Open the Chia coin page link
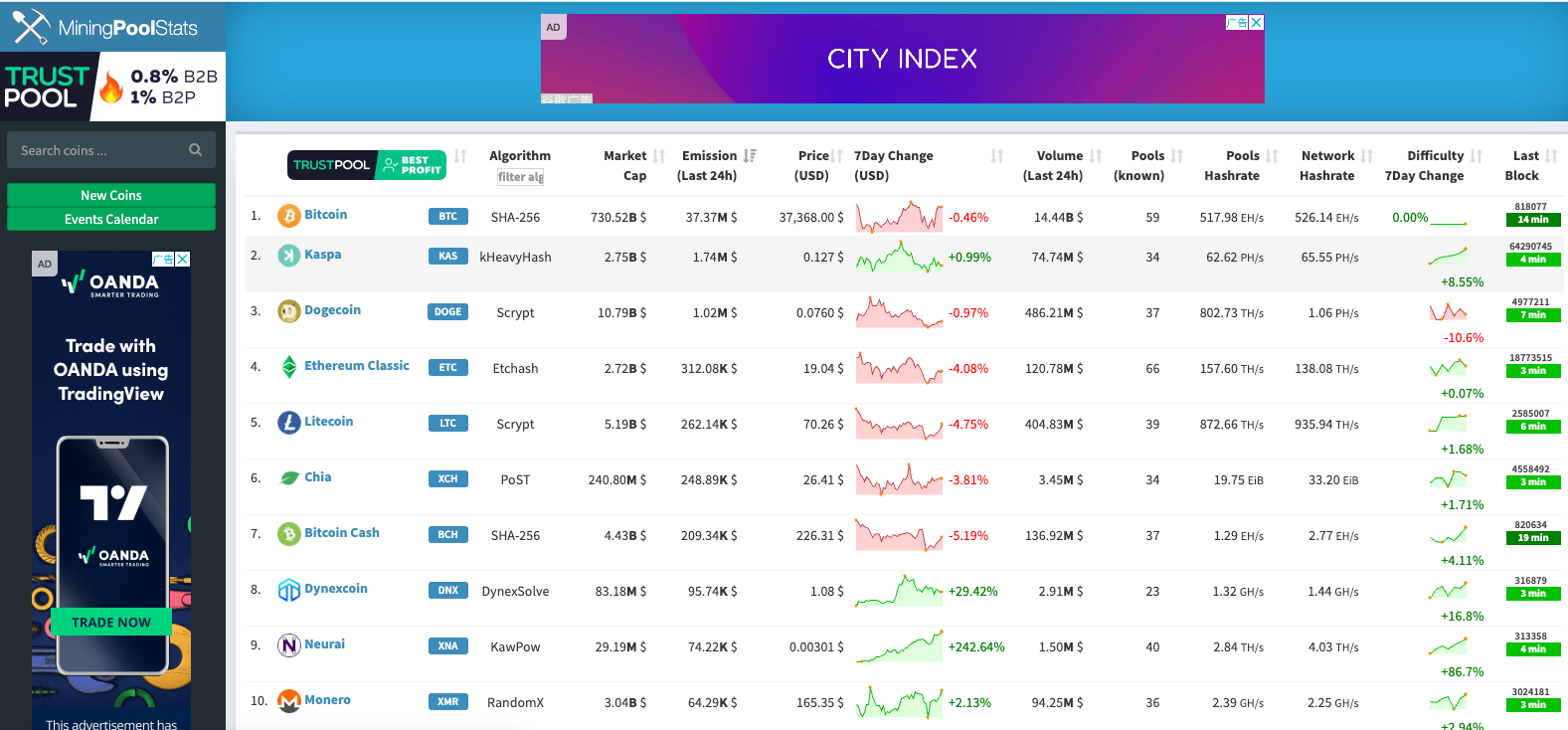 (x=317, y=477)
